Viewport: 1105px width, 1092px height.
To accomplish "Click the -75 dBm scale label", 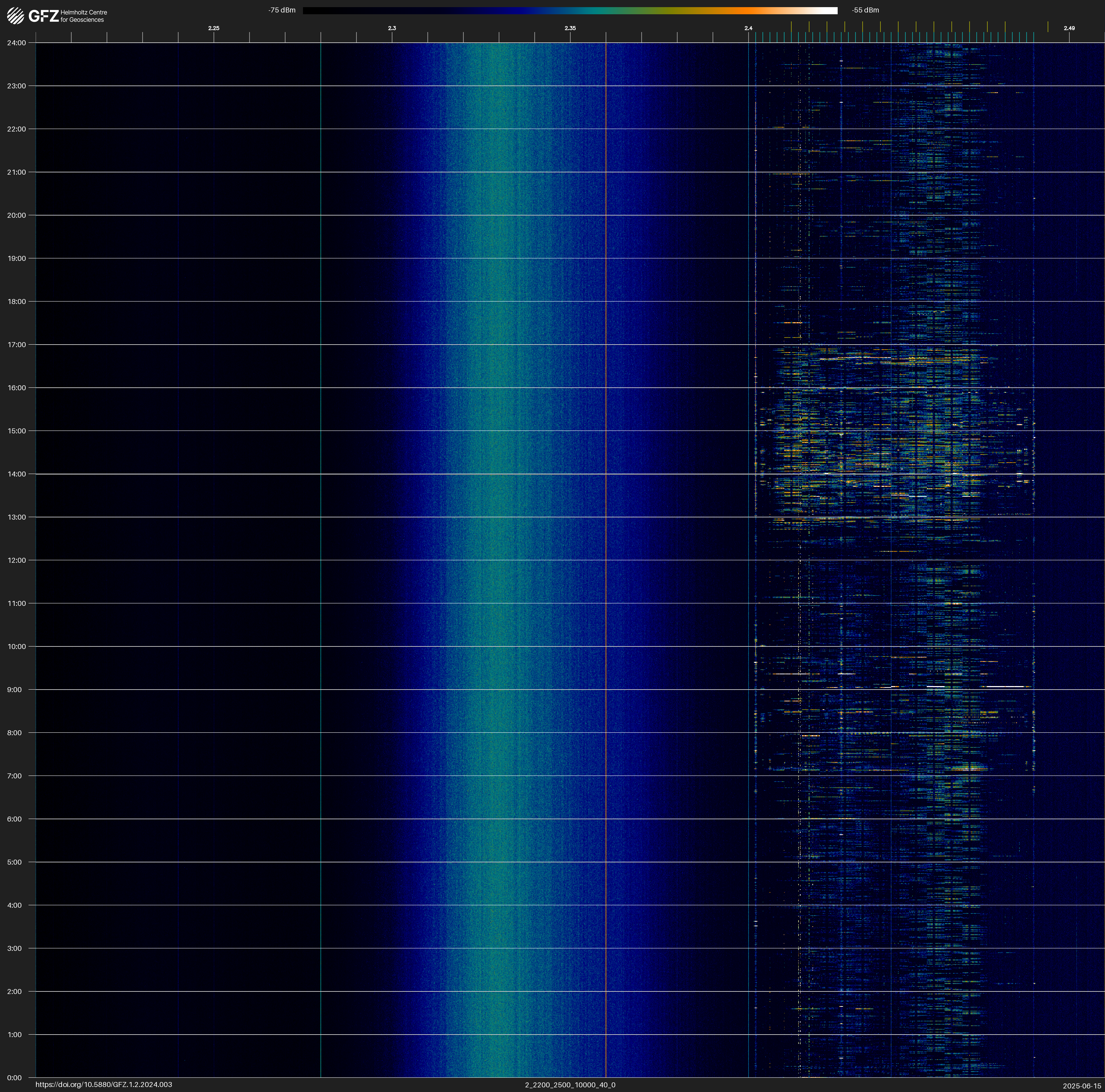I will click(281, 10).
